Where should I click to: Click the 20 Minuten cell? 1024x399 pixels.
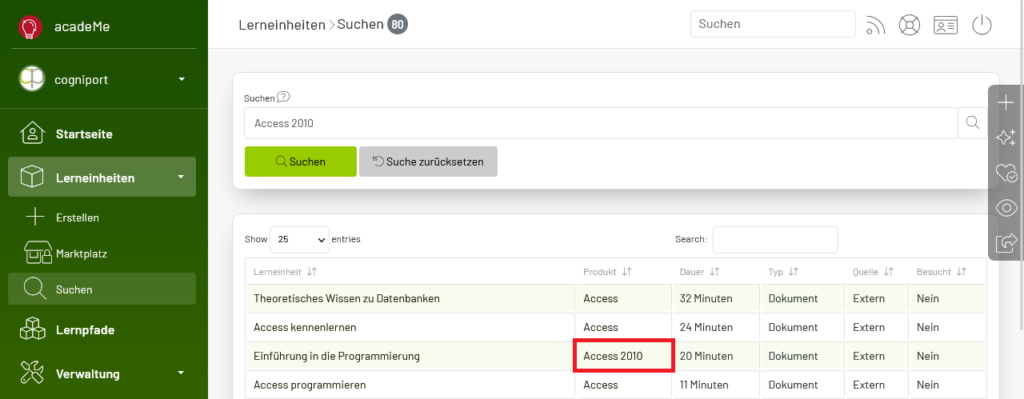click(x=716, y=357)
